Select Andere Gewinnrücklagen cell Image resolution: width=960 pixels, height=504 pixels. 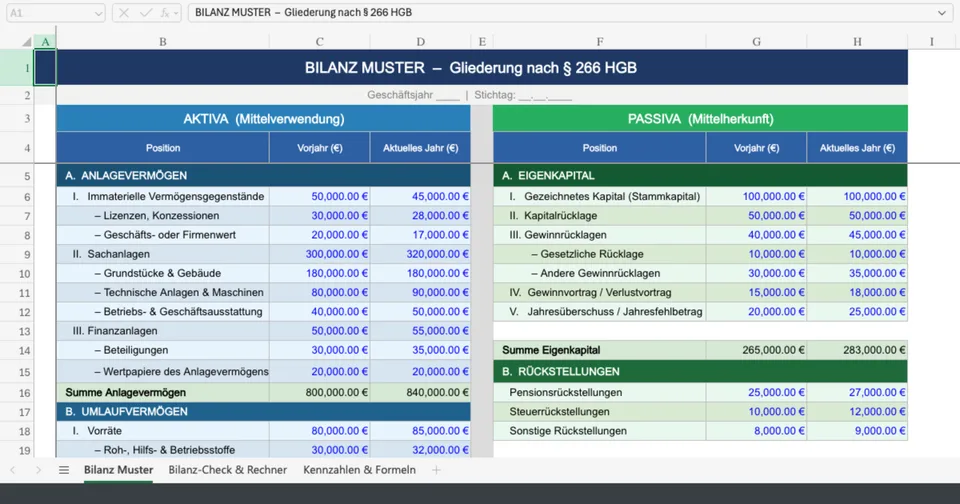pyautogui.click(x=599, y=273)
